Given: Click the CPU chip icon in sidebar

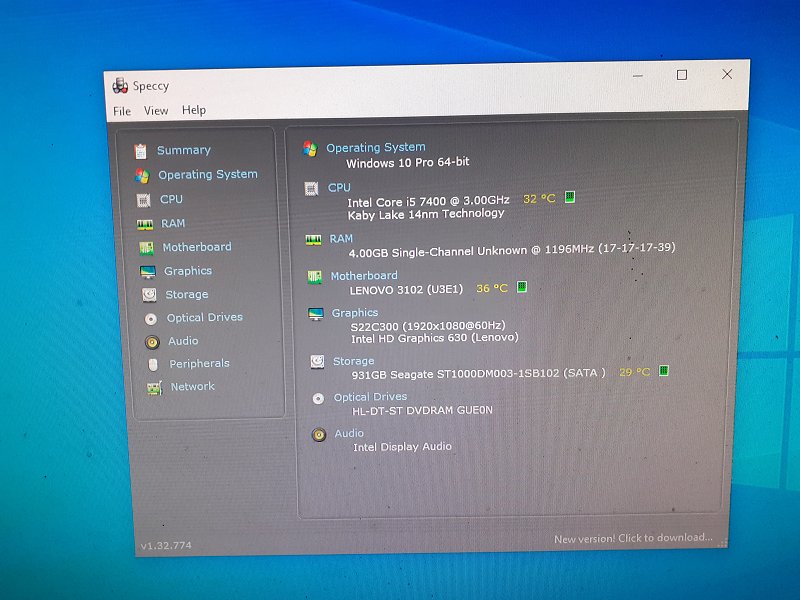Looking at the screenshot, I should [x=143, y=201].
